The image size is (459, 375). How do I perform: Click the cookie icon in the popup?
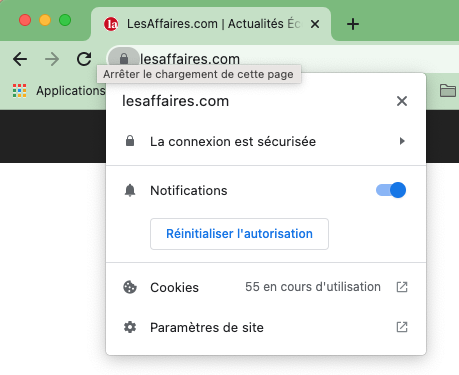pos(130,287)
